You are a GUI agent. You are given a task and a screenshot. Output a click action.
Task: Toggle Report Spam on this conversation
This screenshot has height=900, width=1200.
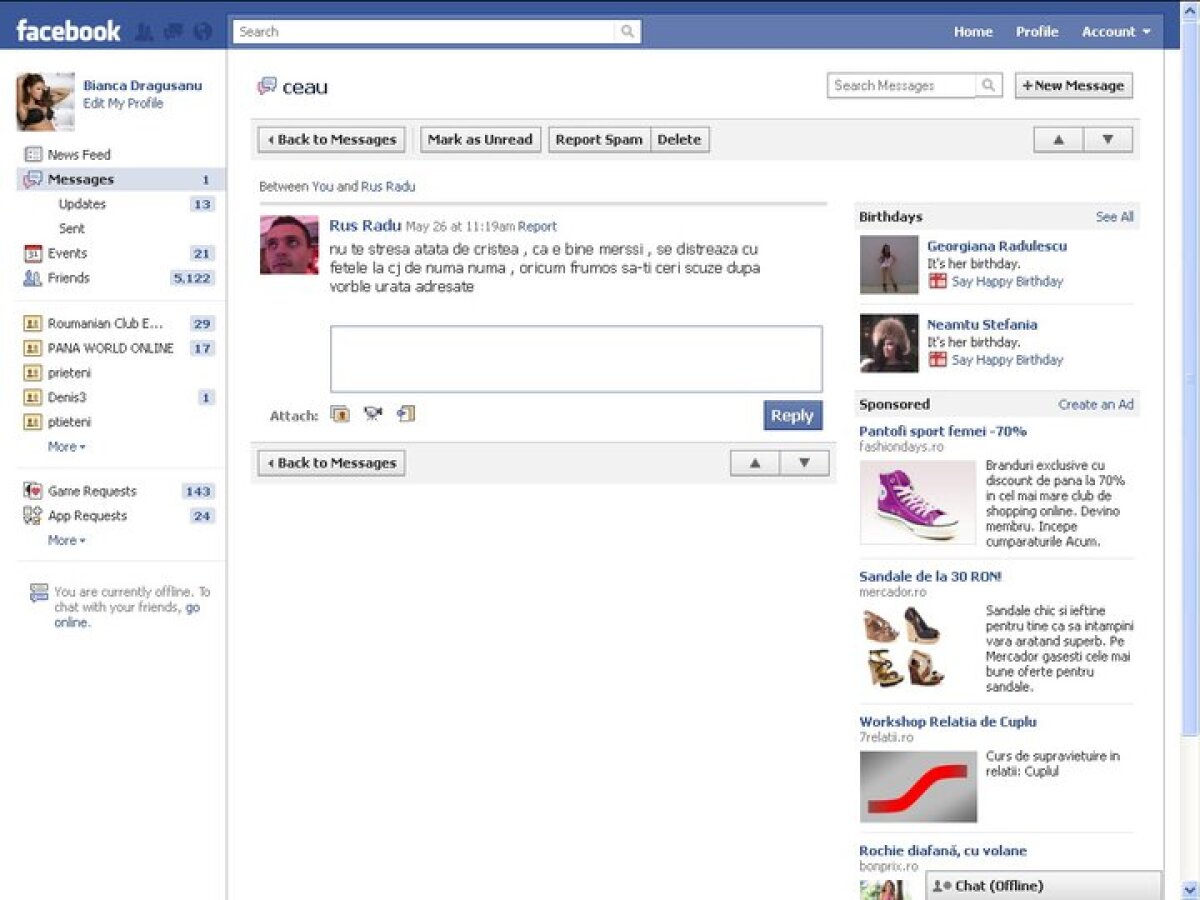(x=598, y=139)
